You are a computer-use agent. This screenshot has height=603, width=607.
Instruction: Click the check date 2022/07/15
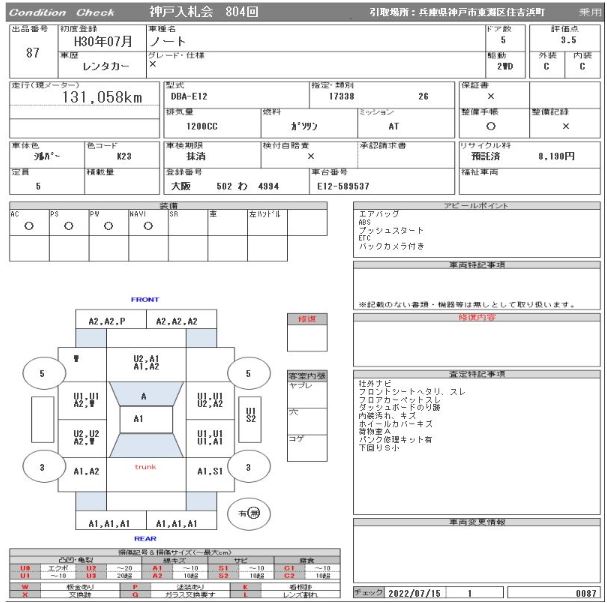click(408, 593)
